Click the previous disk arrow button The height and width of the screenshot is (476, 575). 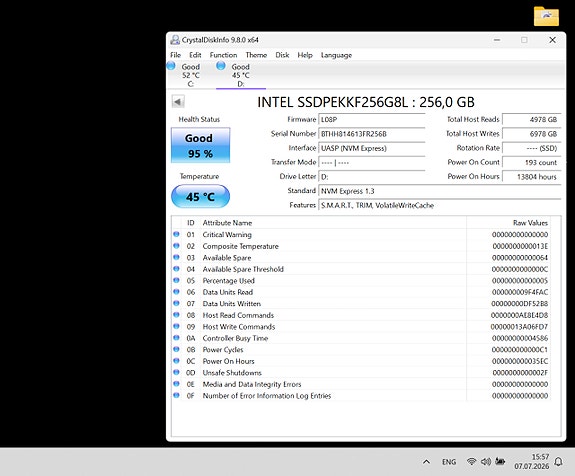[178, 102]
